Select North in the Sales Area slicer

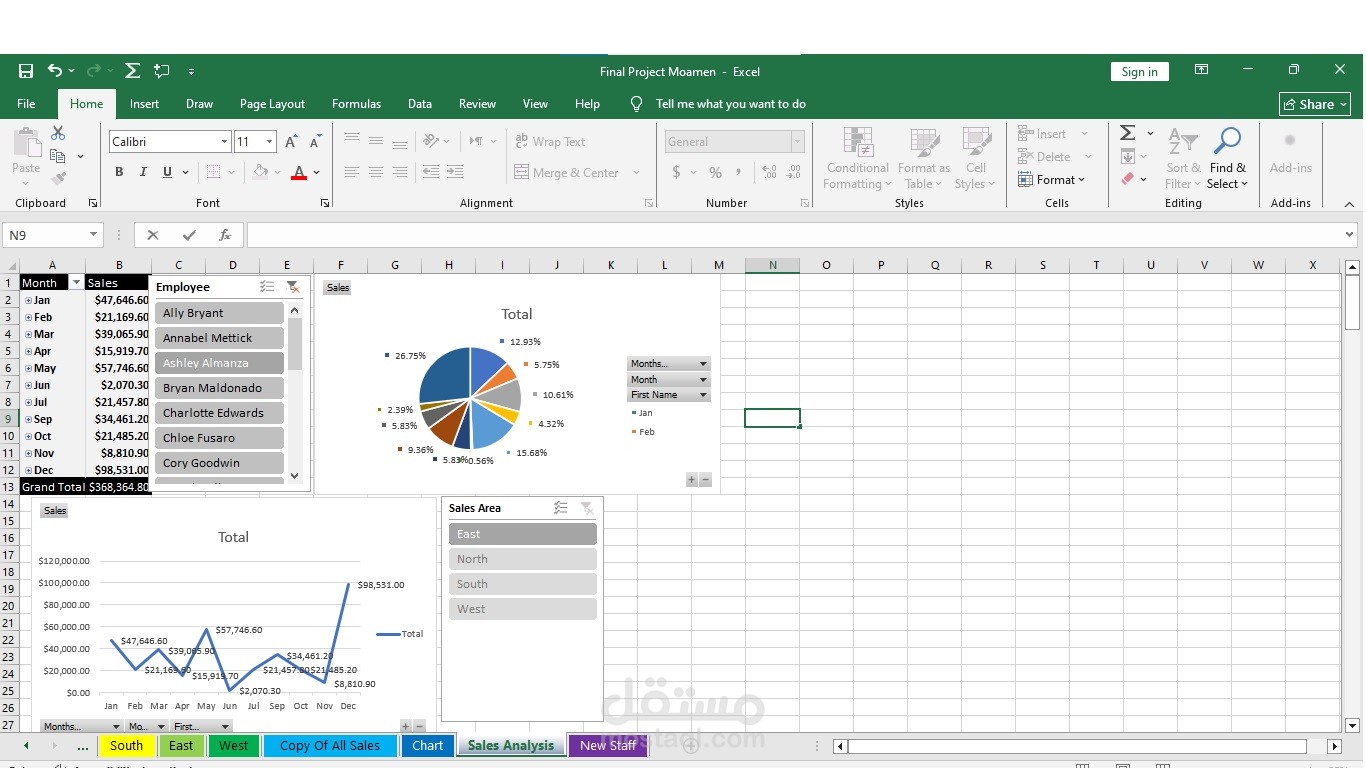coord(522,558)
